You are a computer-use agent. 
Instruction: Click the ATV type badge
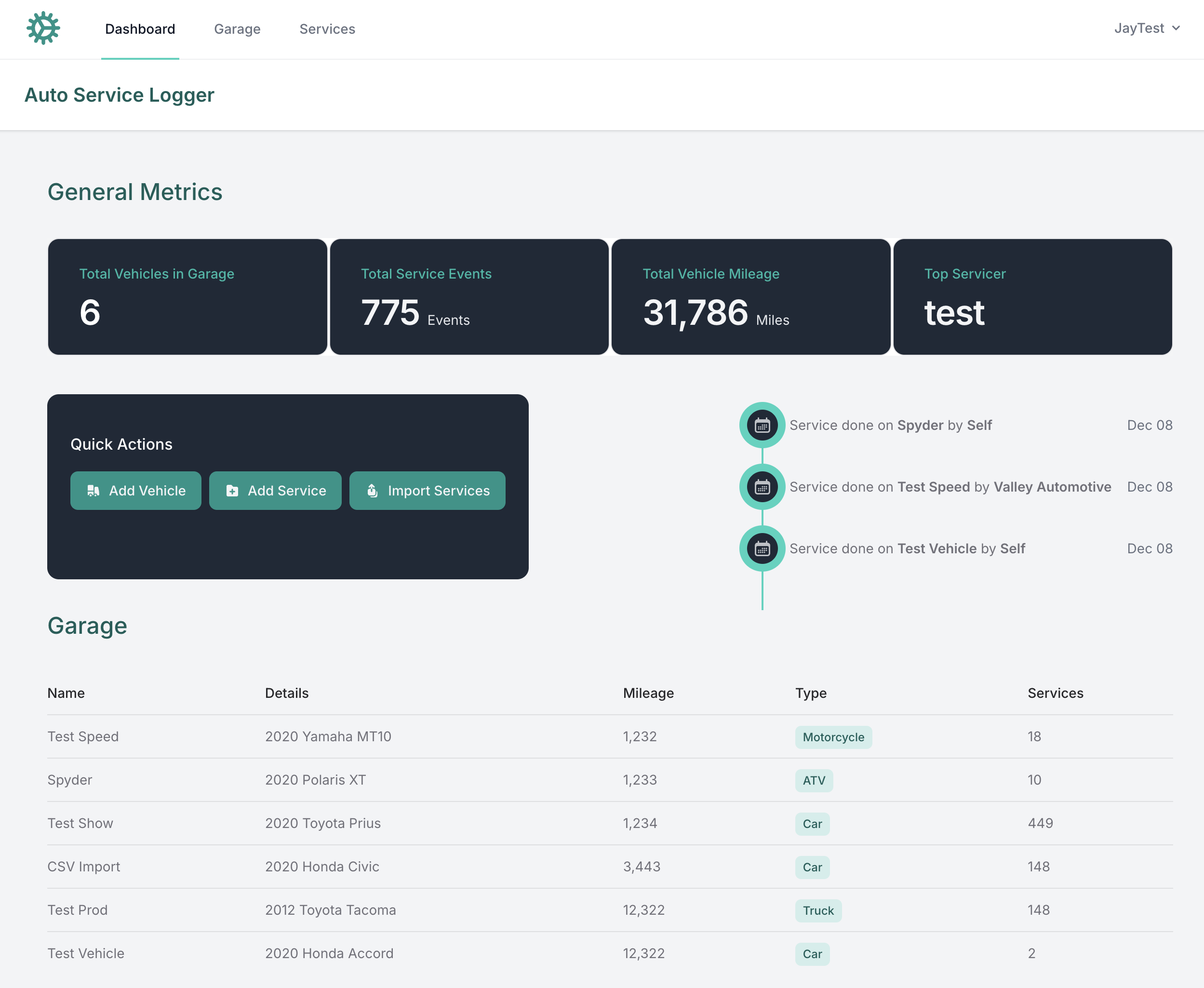point(814,780)
